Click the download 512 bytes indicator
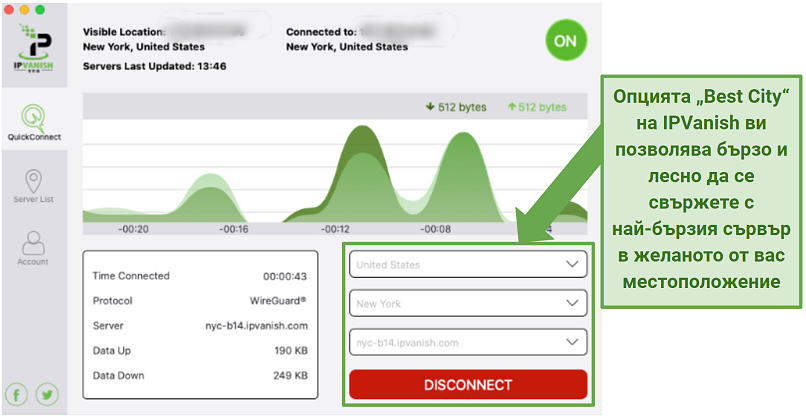Image resolution: width=806 pixels, height=416 pixels. (x=456, y=107)
